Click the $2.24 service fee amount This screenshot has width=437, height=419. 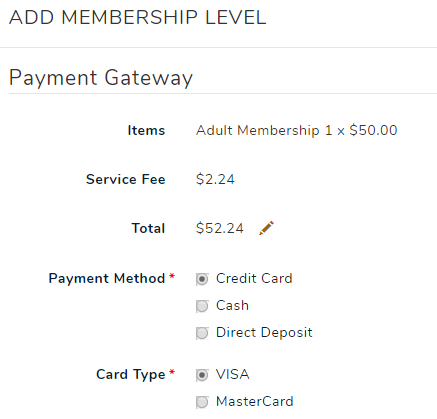(x=215, y=179)
